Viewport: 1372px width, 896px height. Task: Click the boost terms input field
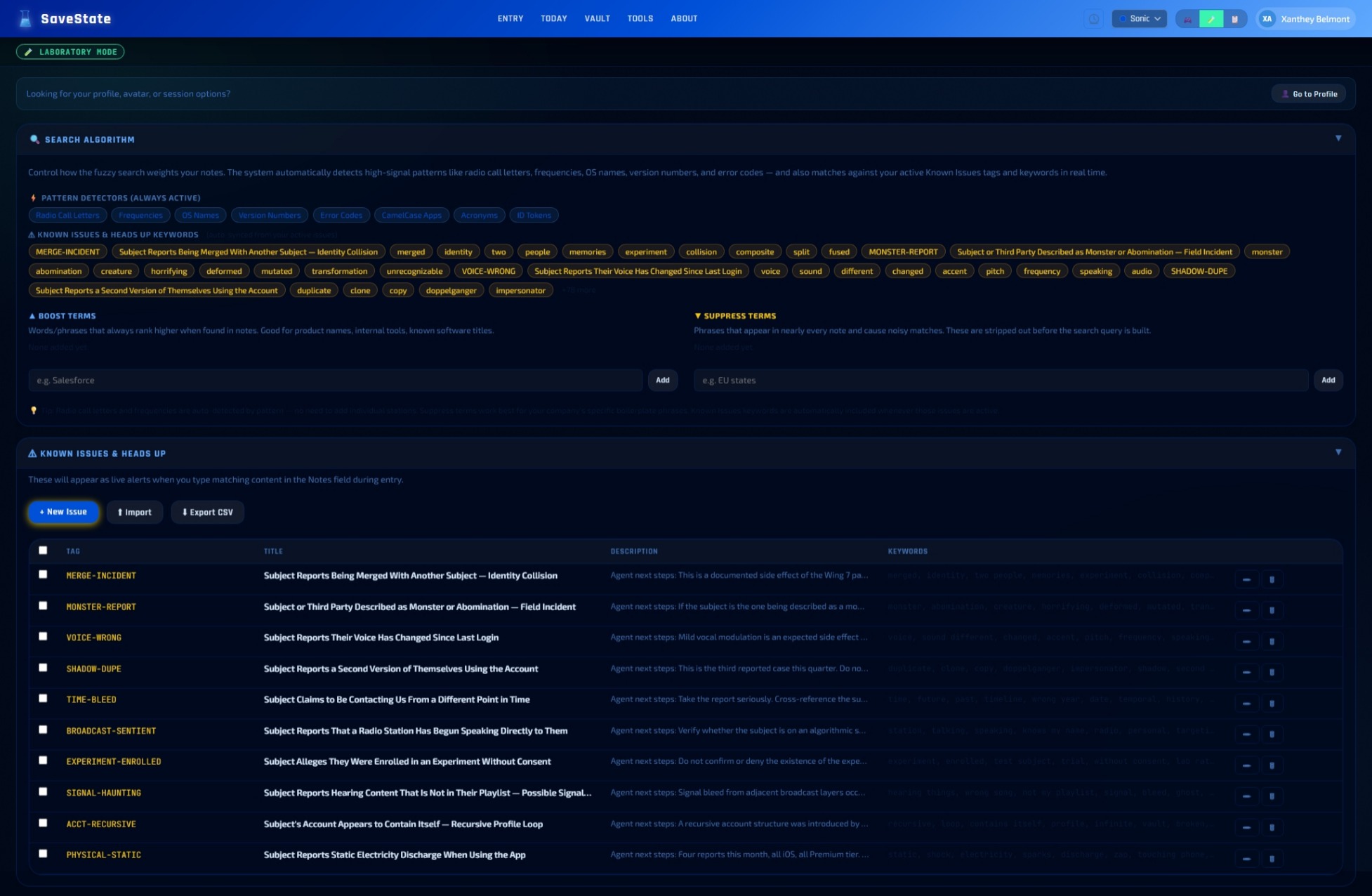click(x=337, y=380)
